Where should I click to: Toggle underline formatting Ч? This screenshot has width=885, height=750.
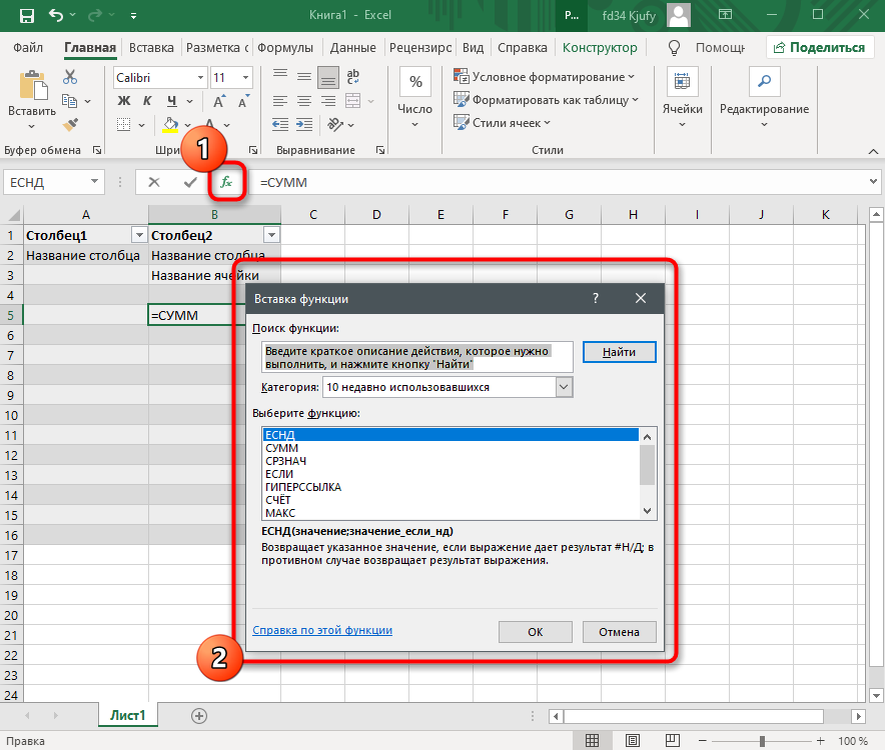(x=172, y=101)
